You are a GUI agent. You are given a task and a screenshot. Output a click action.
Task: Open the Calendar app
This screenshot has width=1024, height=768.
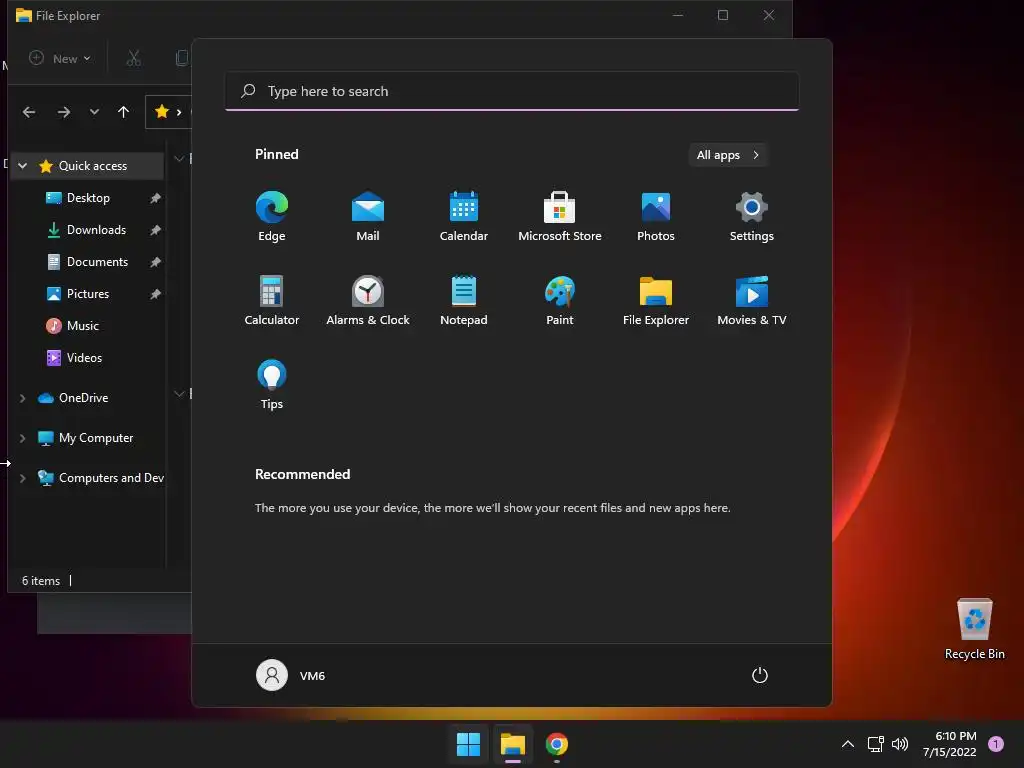(464, 216)
